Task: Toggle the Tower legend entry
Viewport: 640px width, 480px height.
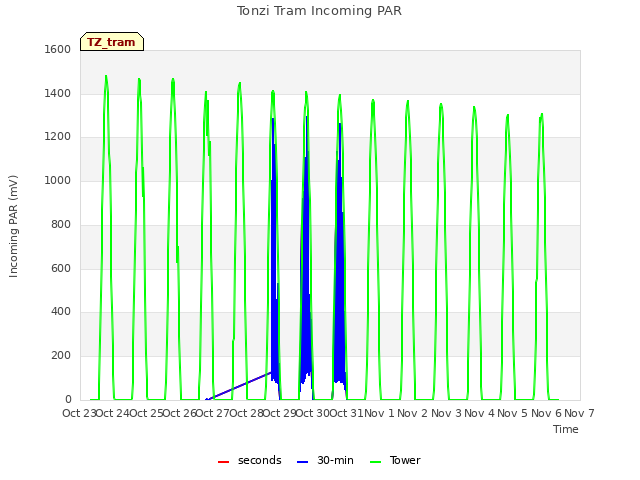Action: point(395,460)
